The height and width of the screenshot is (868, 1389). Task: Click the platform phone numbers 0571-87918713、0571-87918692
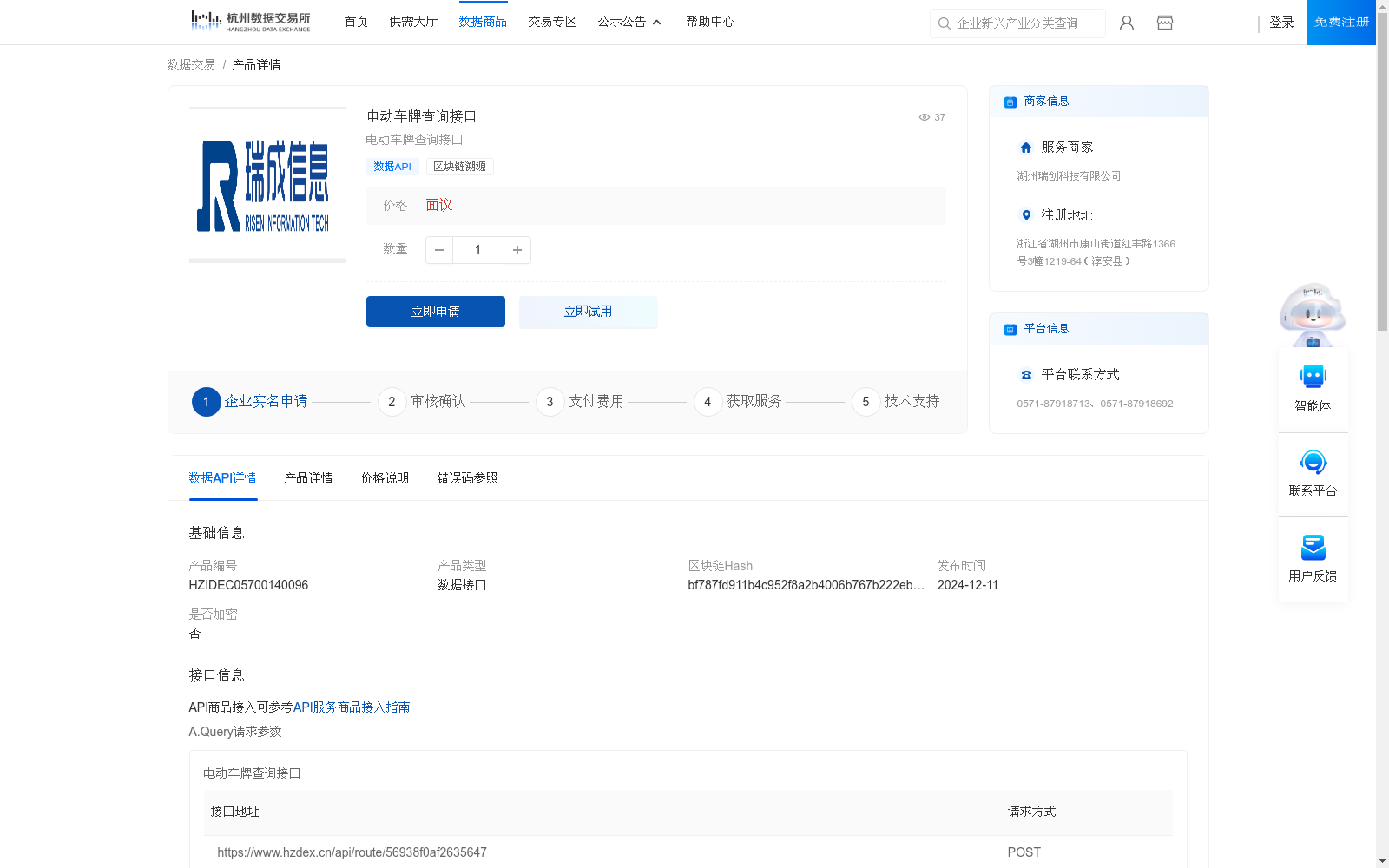1095,404
